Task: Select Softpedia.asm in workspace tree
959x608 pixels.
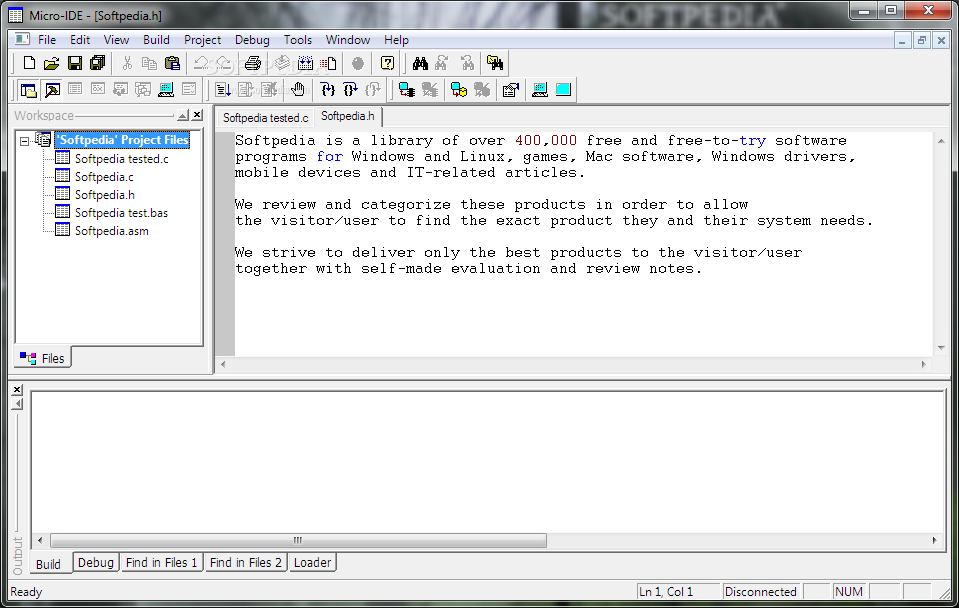Action: [111, 231]
